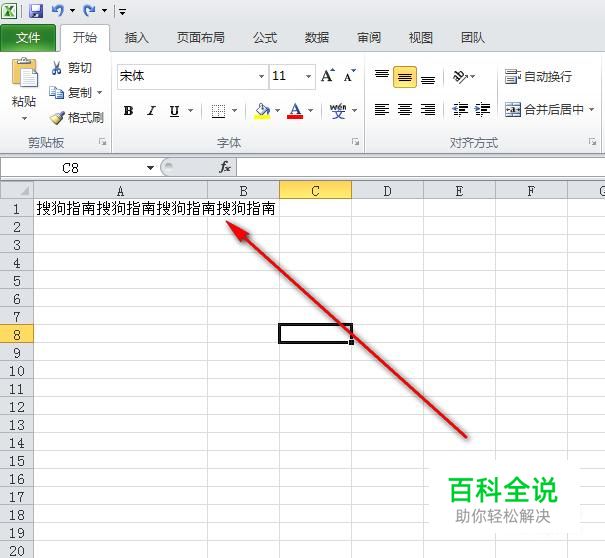Toggle Center horizontal alignment
The height and width of the screenshot is (558, 605).
pyautogui.click(x=405, y=110)
